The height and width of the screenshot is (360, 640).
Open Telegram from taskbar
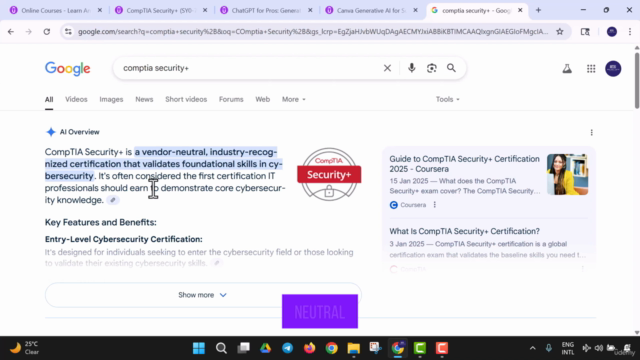287,348
